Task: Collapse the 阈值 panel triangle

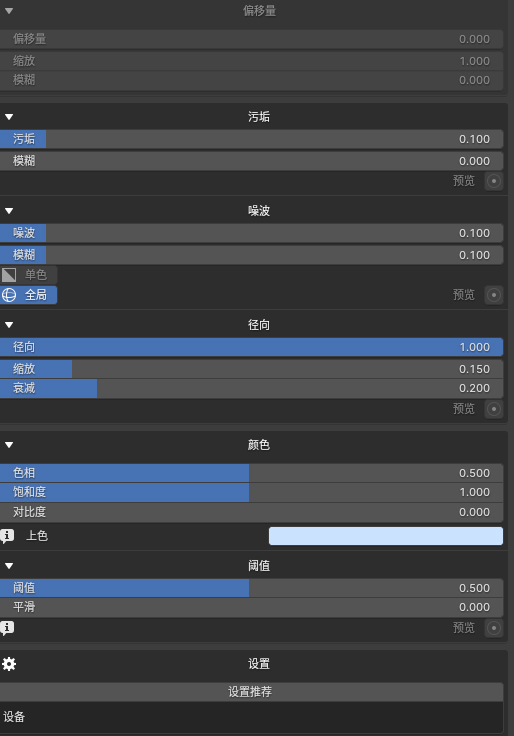Action: [x=9, y=566]
